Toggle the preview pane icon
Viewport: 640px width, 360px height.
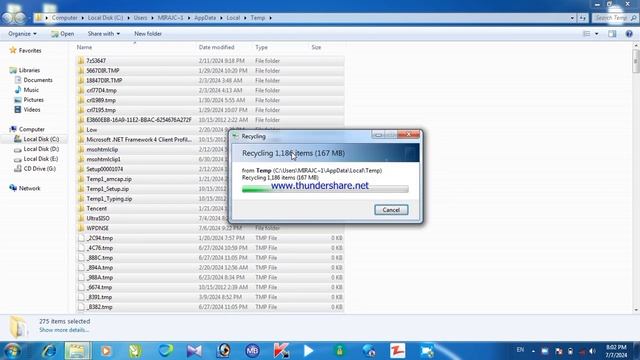point(612,34)
